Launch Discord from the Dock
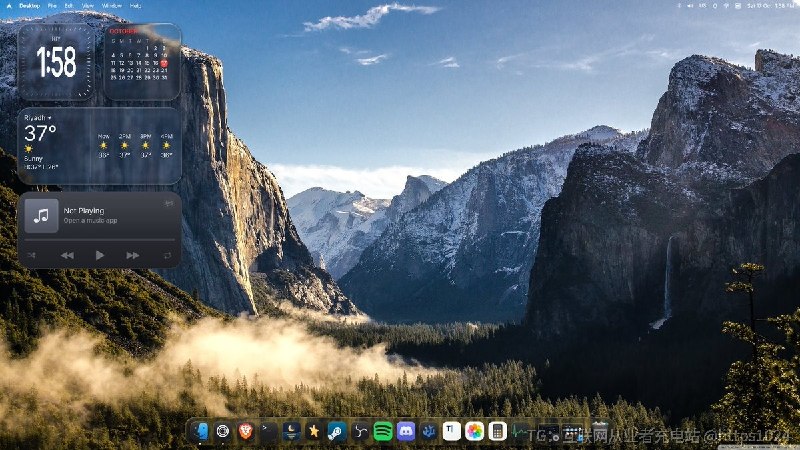Viewport: 800px width, 450px height. pos(406,432)
